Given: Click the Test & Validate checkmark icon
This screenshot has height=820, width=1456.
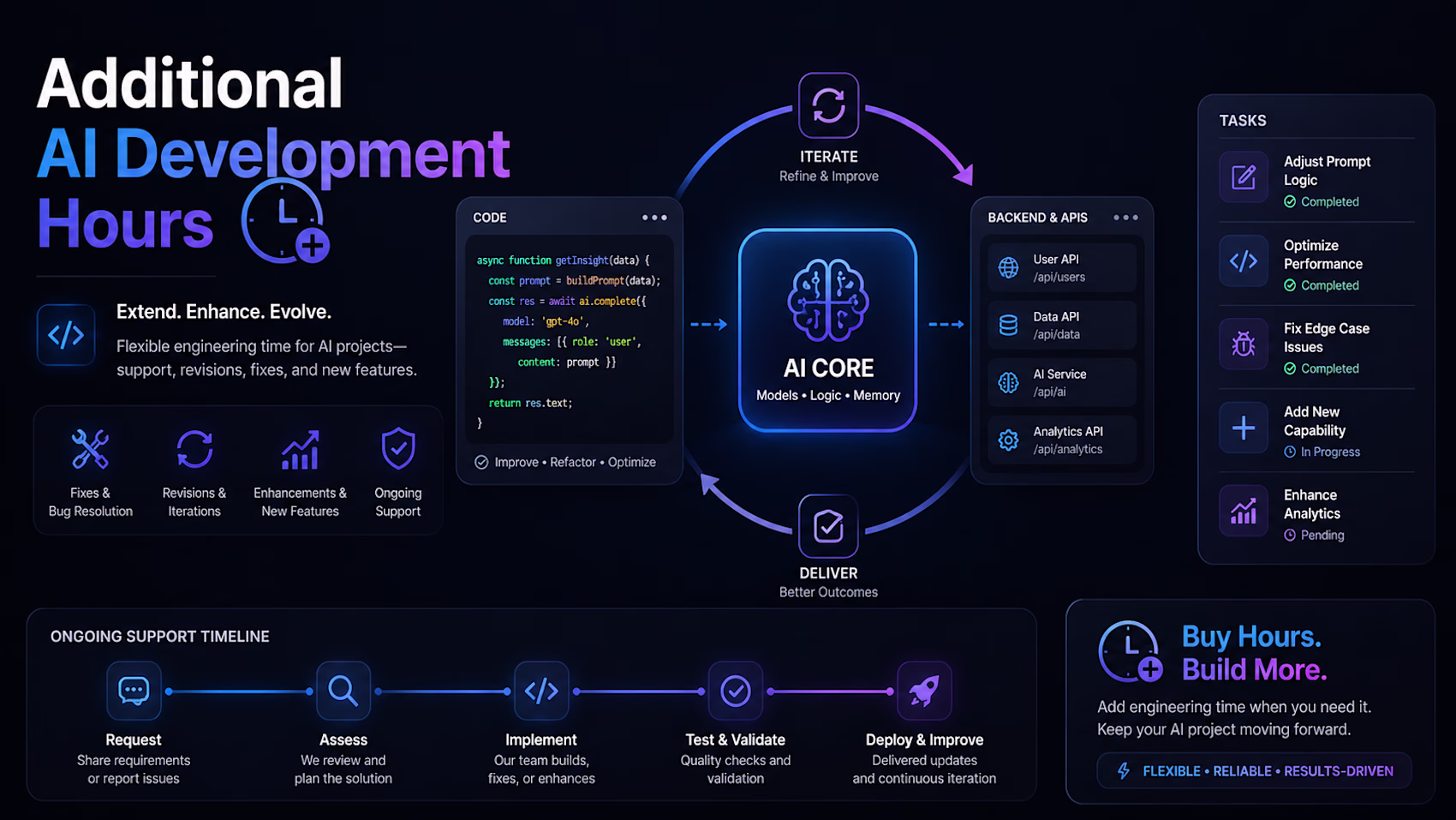Looking at the screenshot, I should pyautogui.click(x=736, y=691).
